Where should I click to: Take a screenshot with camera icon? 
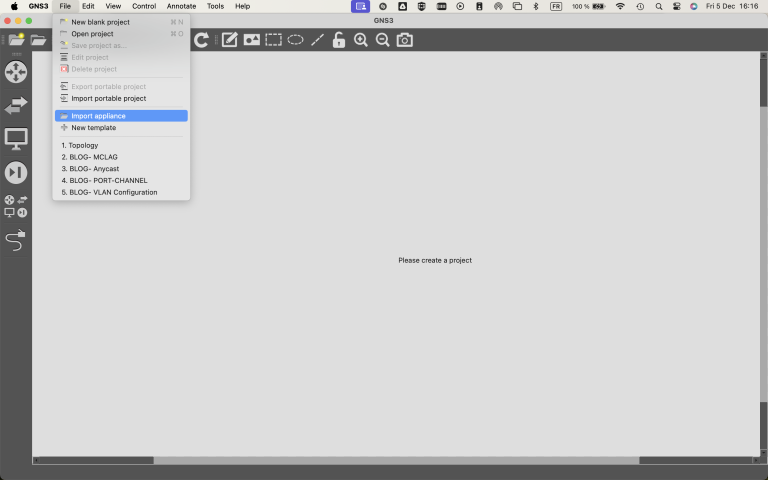tap(404, 40)
